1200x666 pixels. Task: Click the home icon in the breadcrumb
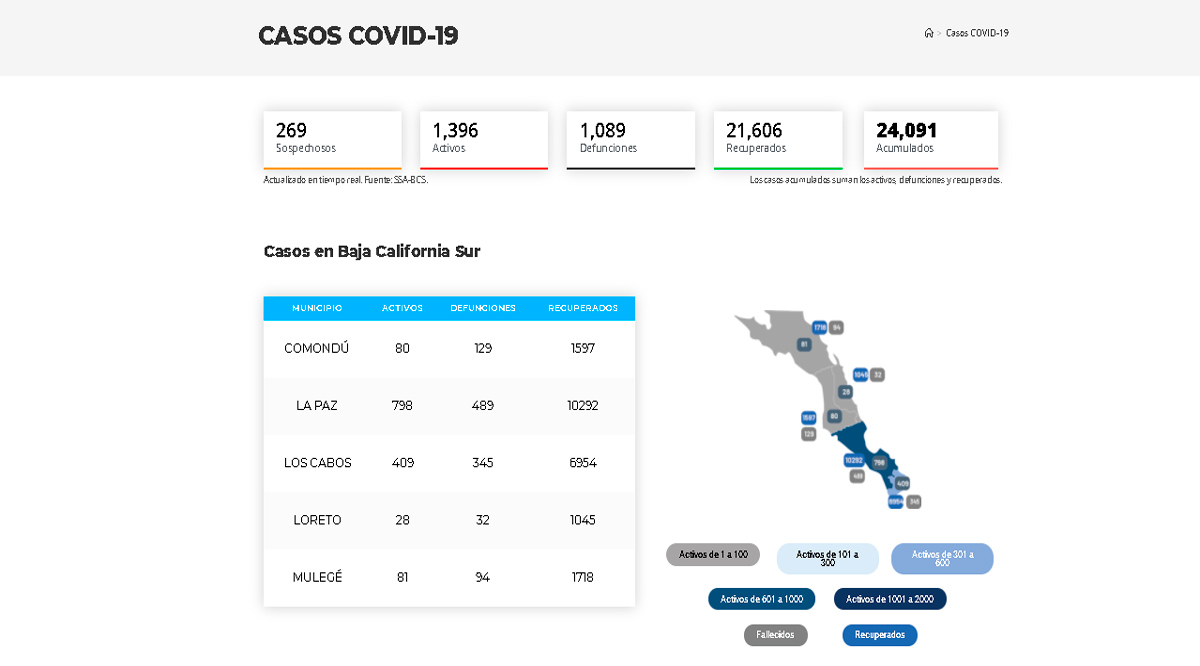[929, 33]
